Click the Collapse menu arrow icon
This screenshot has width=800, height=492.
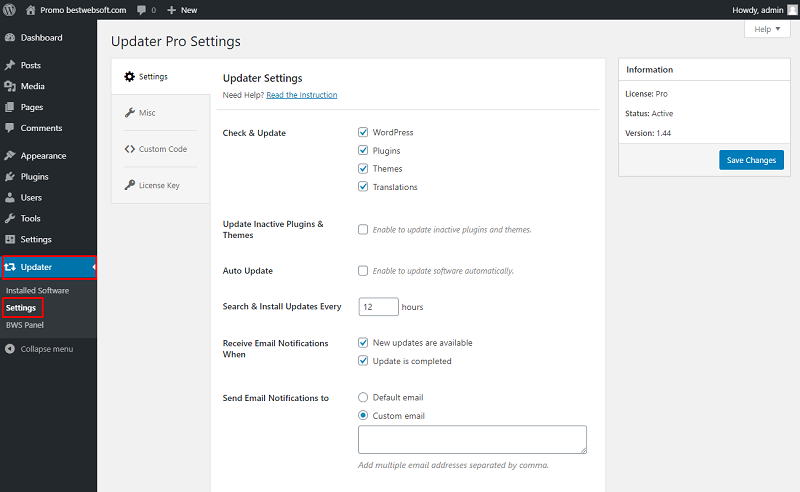10,349
